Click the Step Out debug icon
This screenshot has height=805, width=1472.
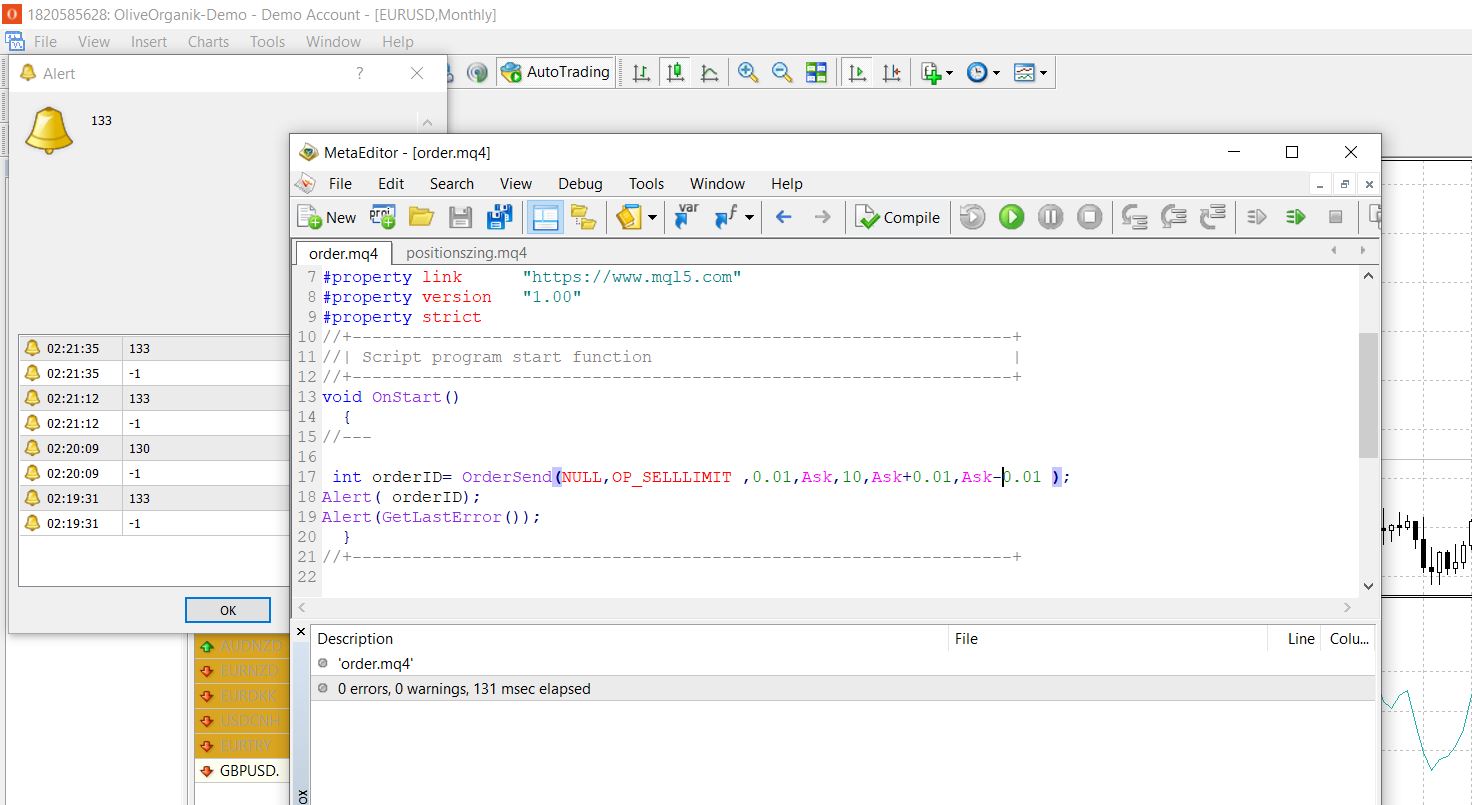click(1212, 217)
